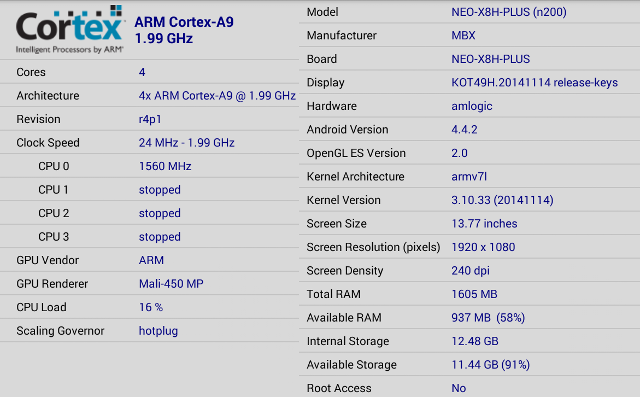This screenshot has height=397, width=640.
Task: Click the Cortex ARM logo
Action: pyautogui.click(x=69, y=29)
